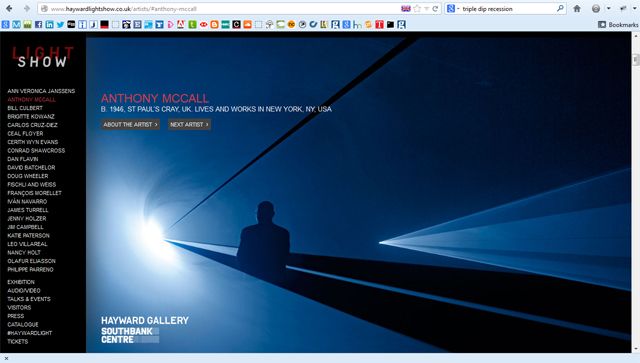This screenshot has width=640, height=363.
Task: Open Bill Culbert artist page
Action: 25,108
